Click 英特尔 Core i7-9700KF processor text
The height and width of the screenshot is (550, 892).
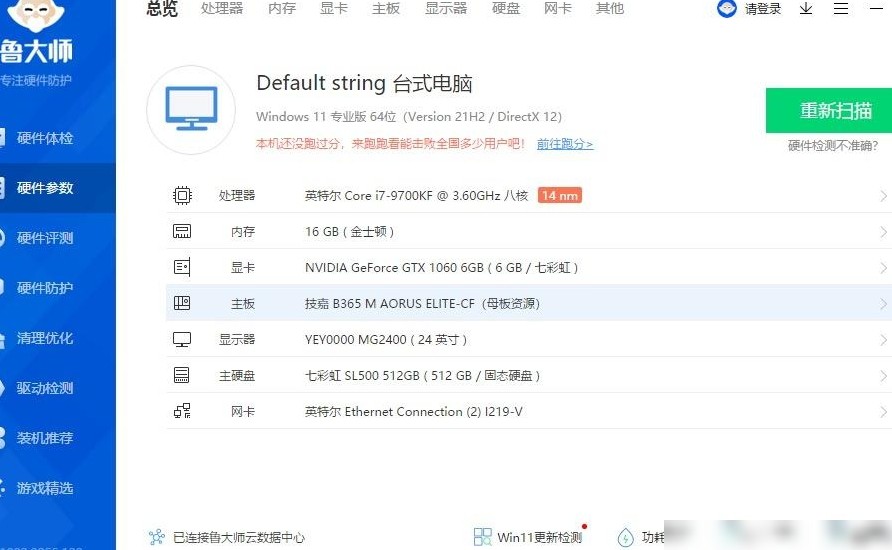416,196
